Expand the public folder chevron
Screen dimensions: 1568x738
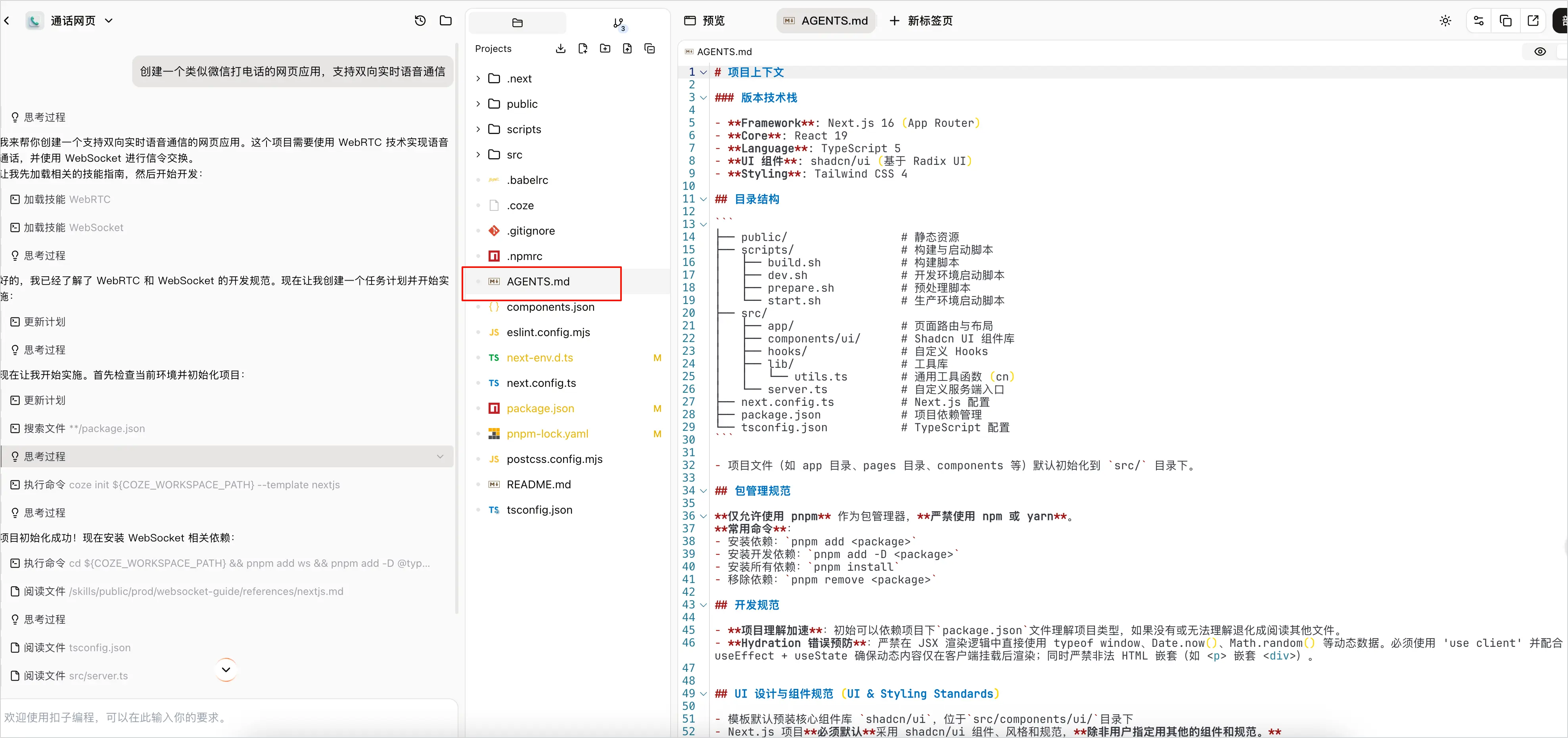point(478,104)
